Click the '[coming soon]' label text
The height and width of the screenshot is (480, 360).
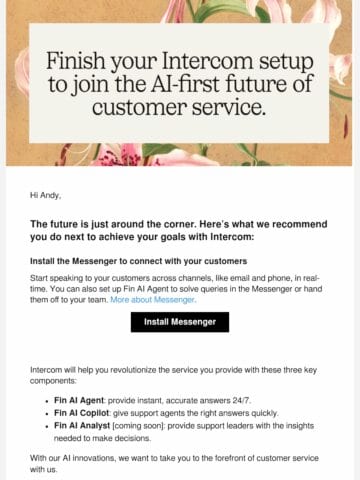coord(138,426)
